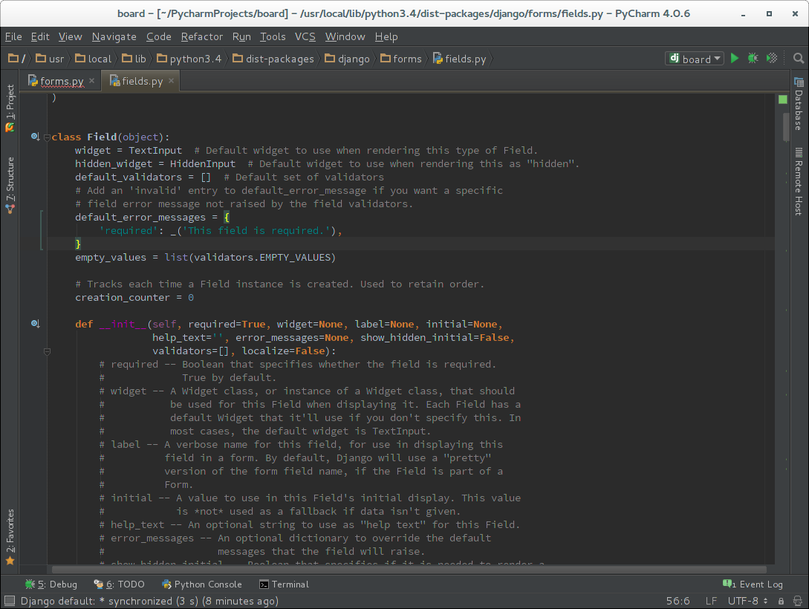Click the forms folder breadcrumb

(x=401, y=58)
